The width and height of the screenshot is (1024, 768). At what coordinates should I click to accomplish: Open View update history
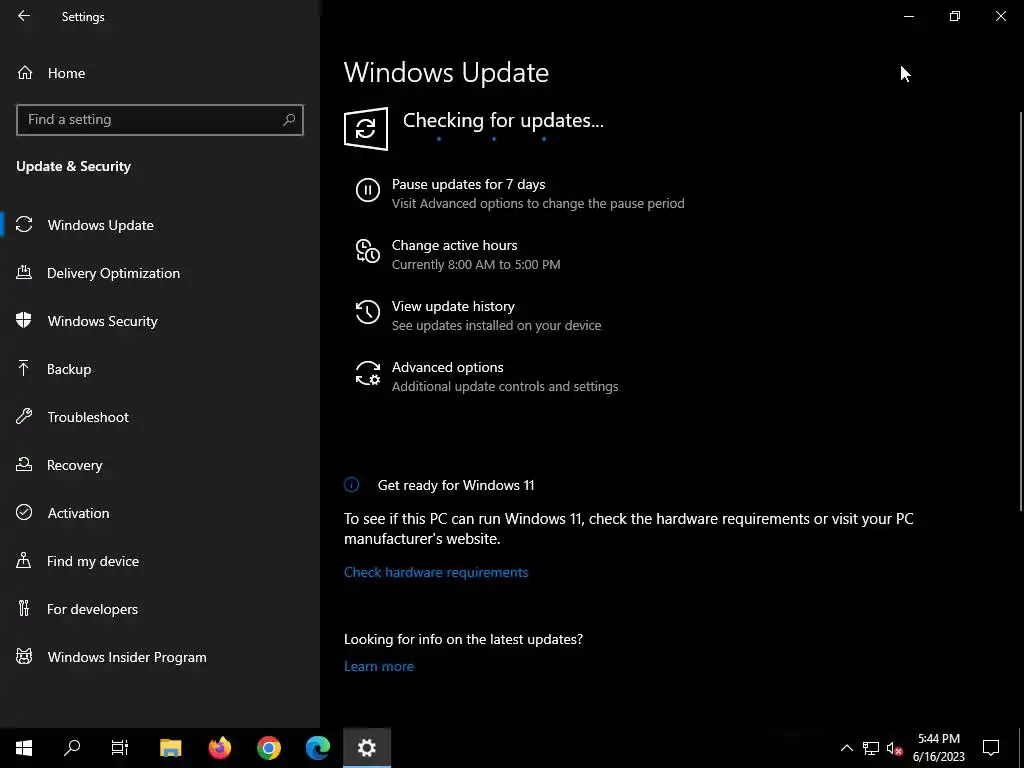(453, 306)
